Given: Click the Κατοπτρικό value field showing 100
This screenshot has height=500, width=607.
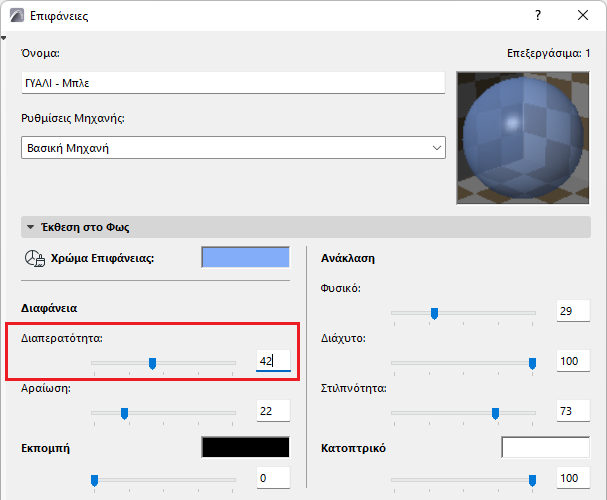Looking at the screenshot, I should click(573, 478).
